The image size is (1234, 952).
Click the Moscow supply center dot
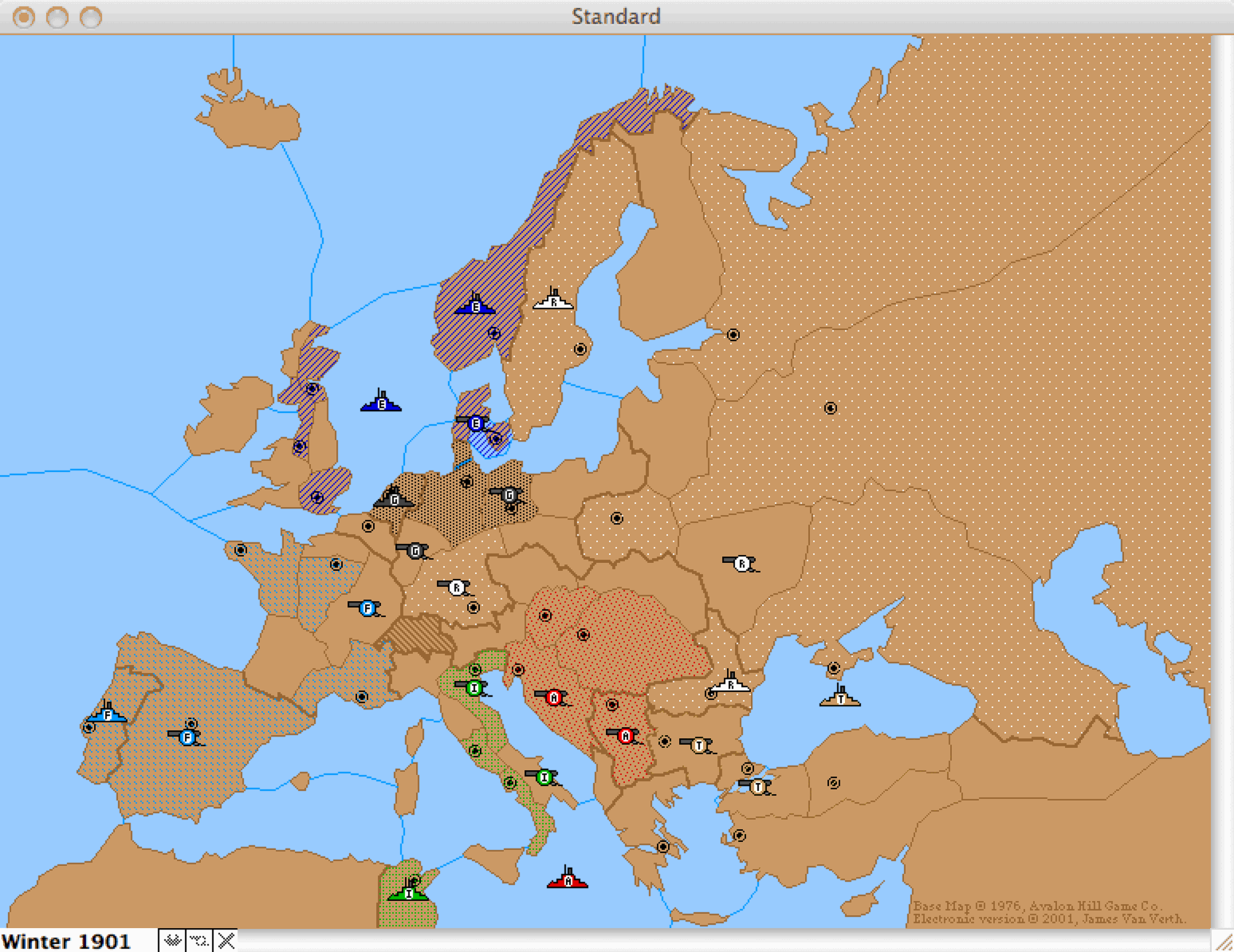(x=830, y=408)
